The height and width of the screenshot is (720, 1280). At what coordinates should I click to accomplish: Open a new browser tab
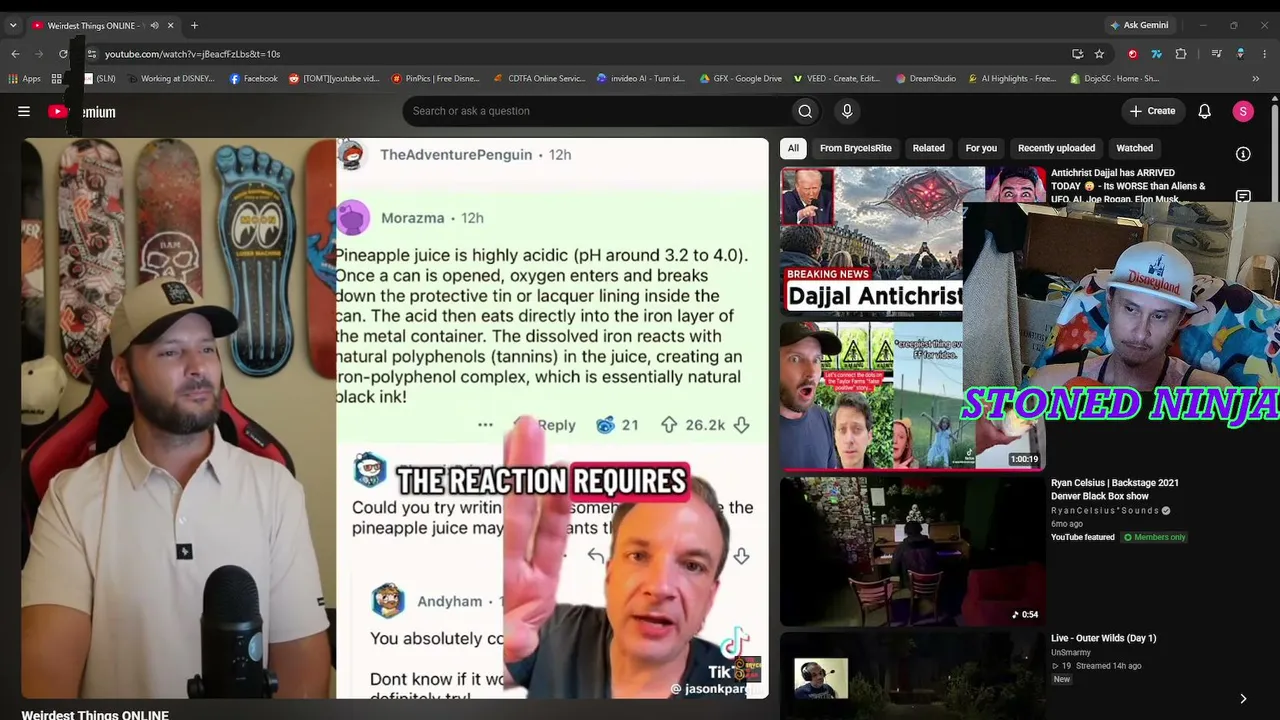tap(194, 25)
